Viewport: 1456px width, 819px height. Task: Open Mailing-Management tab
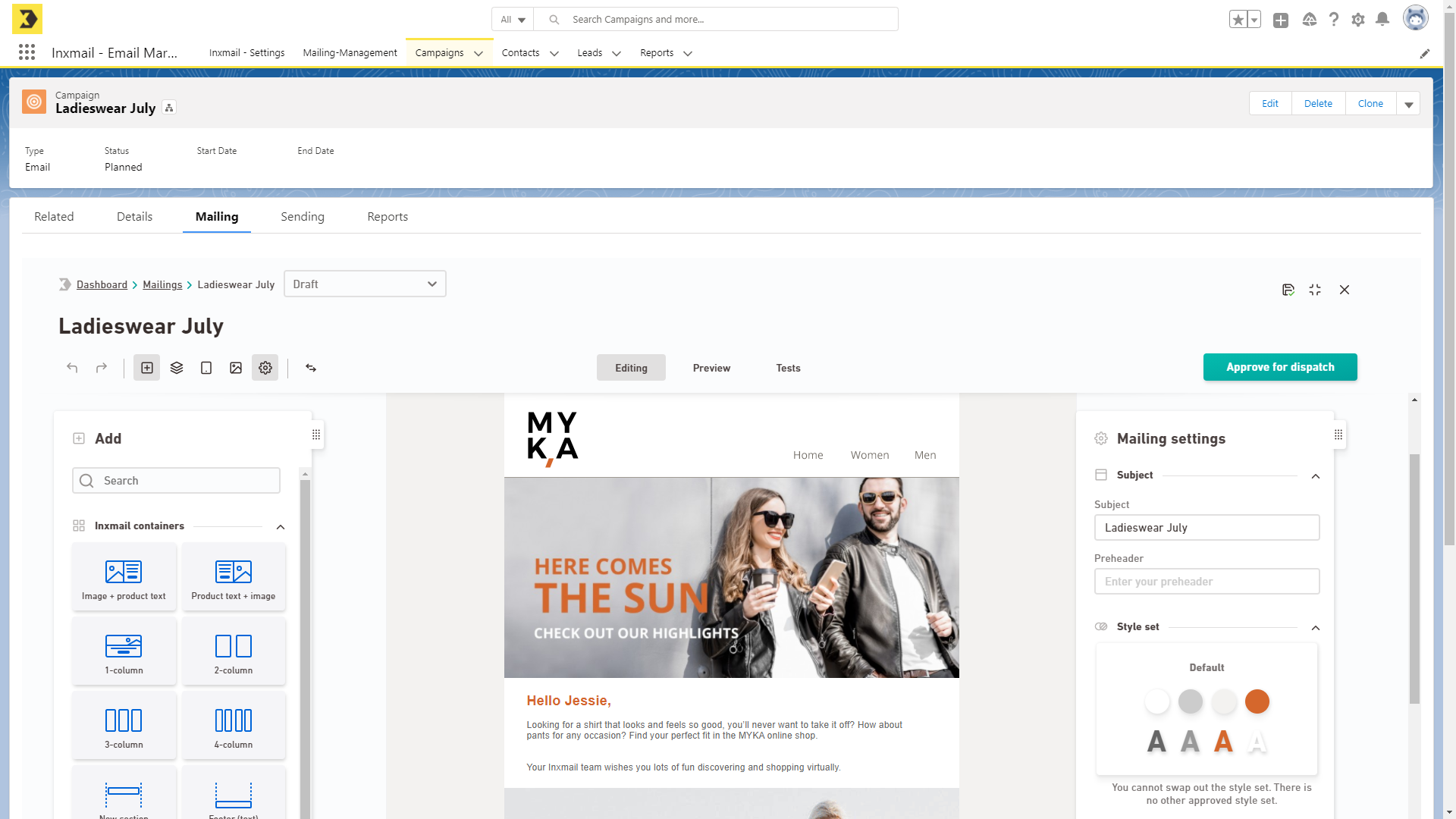350,53
